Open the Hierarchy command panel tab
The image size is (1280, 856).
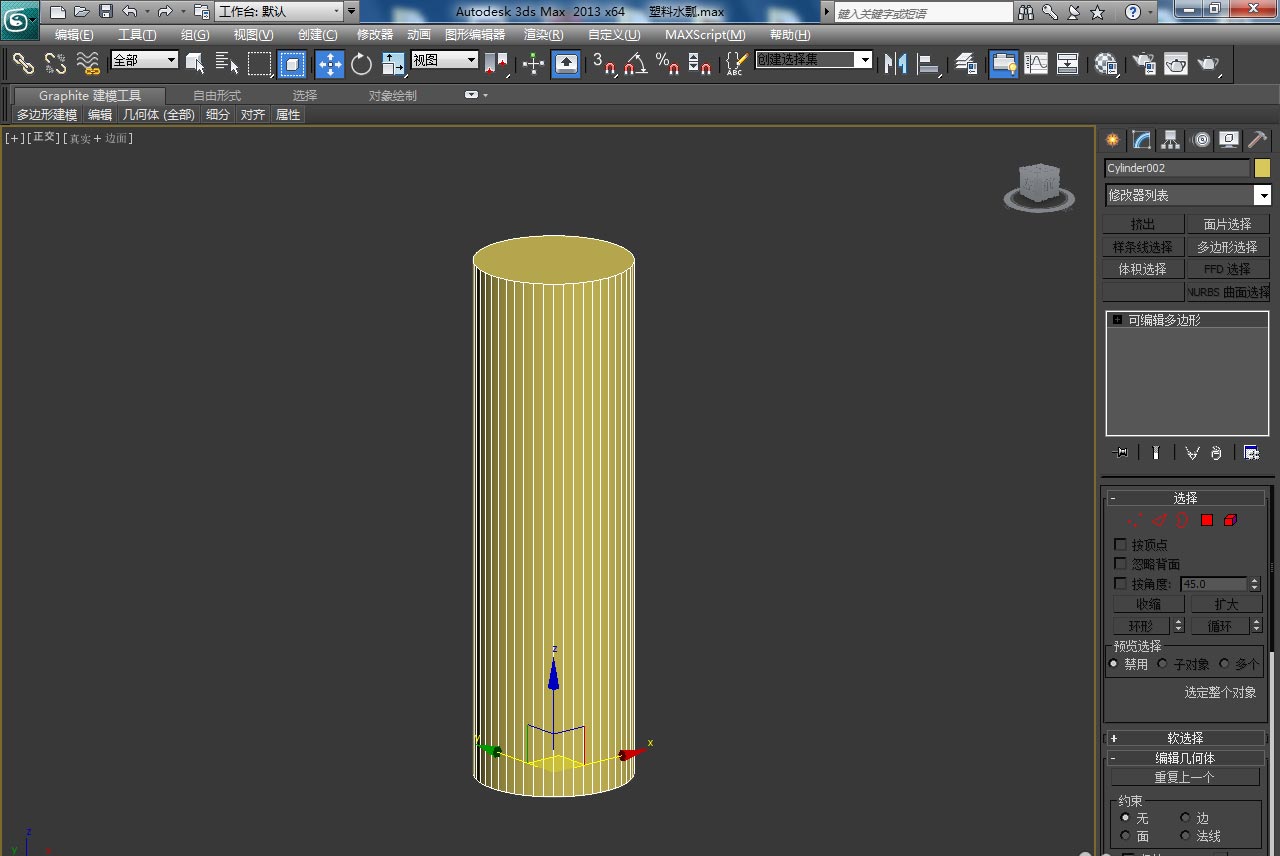(1171, 140)
